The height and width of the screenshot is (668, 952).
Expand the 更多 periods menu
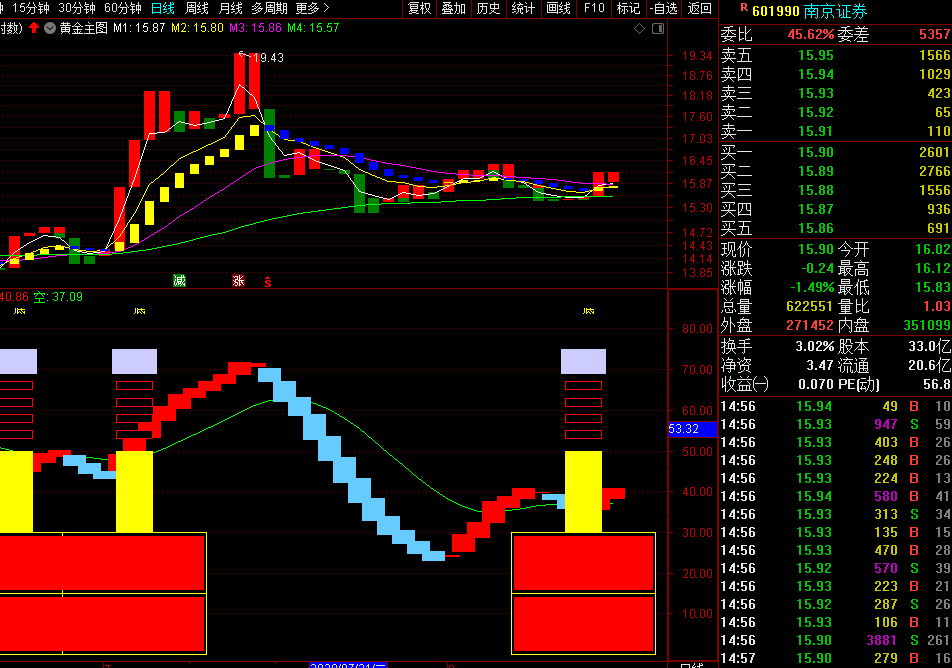coord(312,8)
